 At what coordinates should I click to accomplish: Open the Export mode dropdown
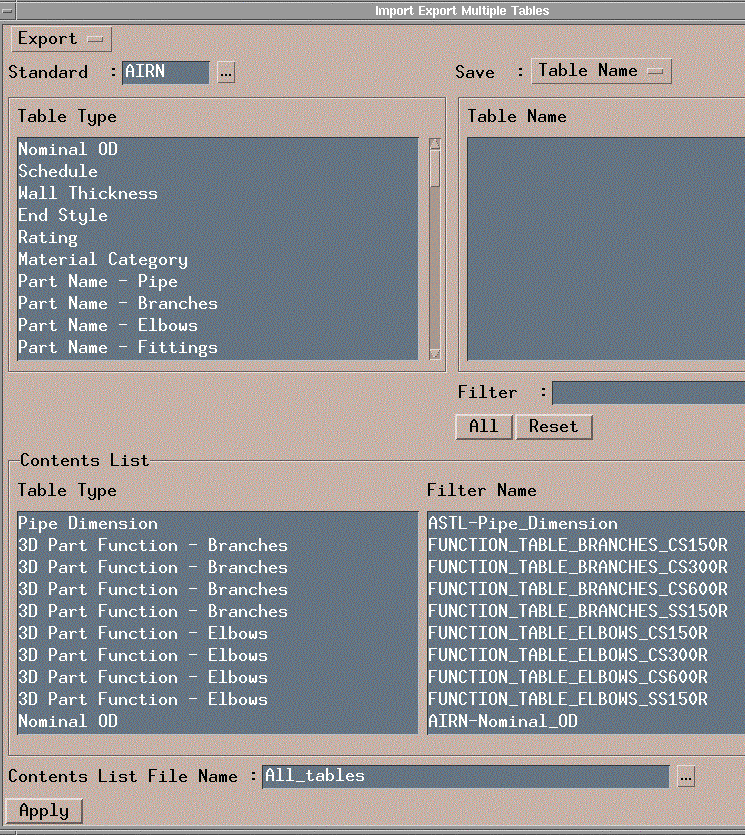click(61, 39)
